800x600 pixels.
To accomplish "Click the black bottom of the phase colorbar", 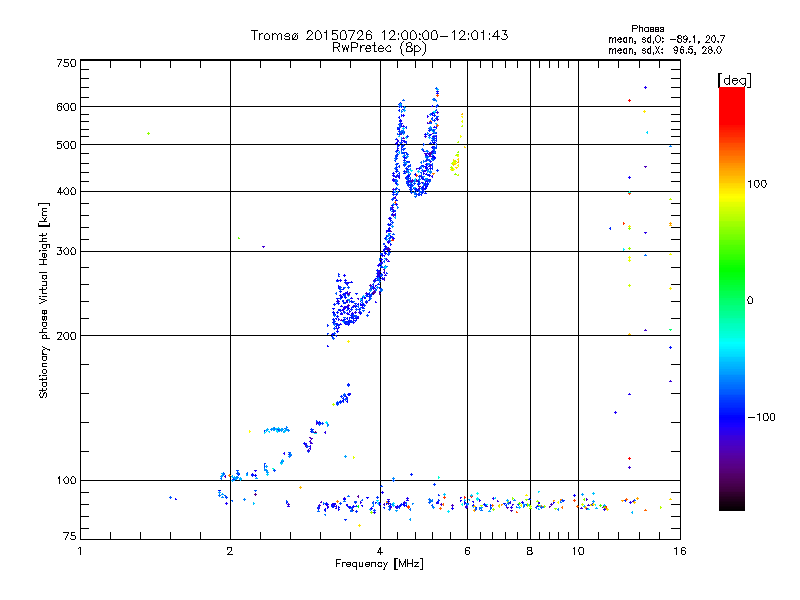I will [732, 503].
